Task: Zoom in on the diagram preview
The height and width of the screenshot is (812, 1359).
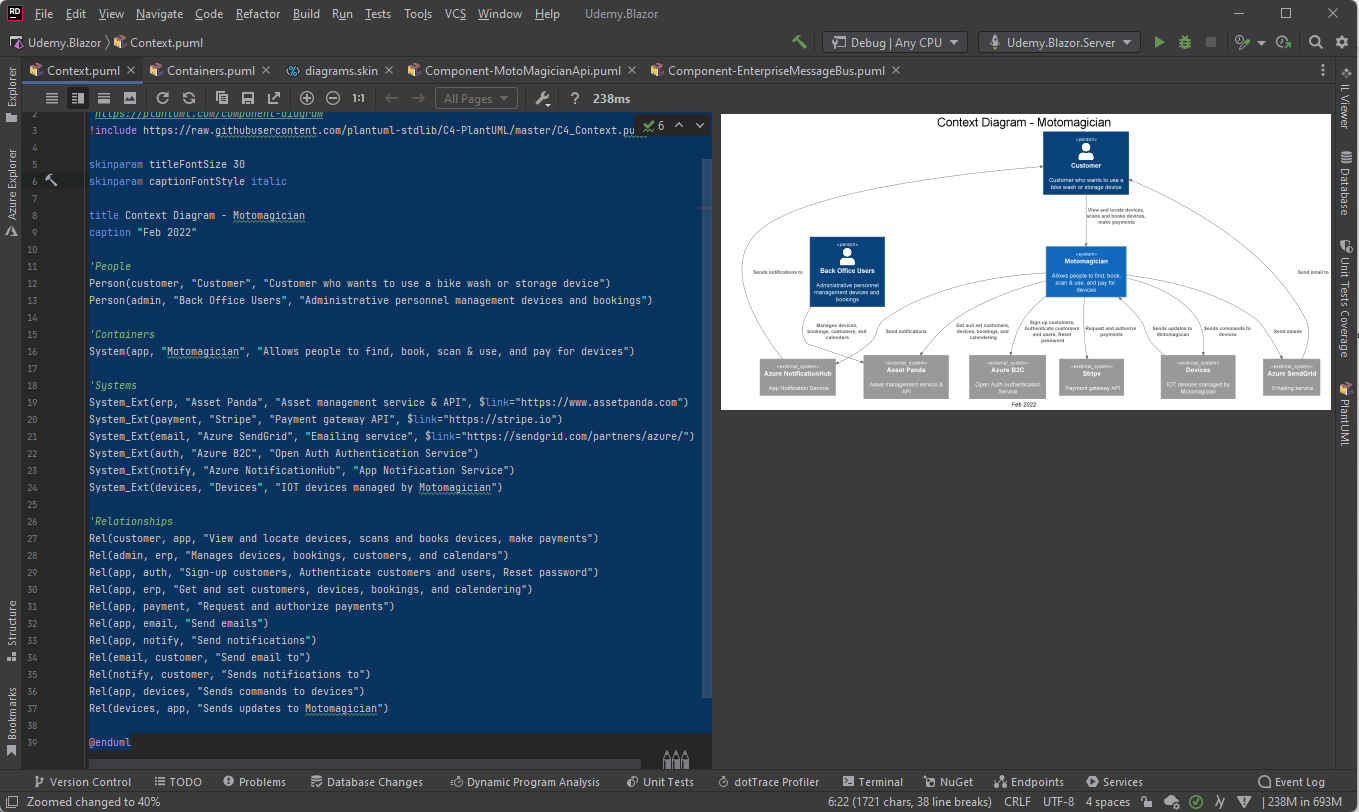Action: tap(307, 98)
